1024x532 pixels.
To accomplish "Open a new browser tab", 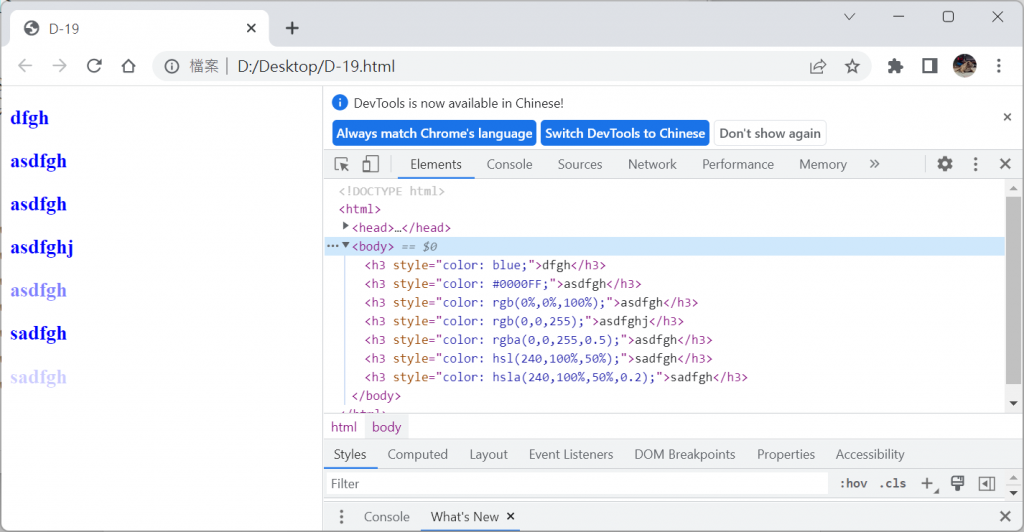I will 292,28.
